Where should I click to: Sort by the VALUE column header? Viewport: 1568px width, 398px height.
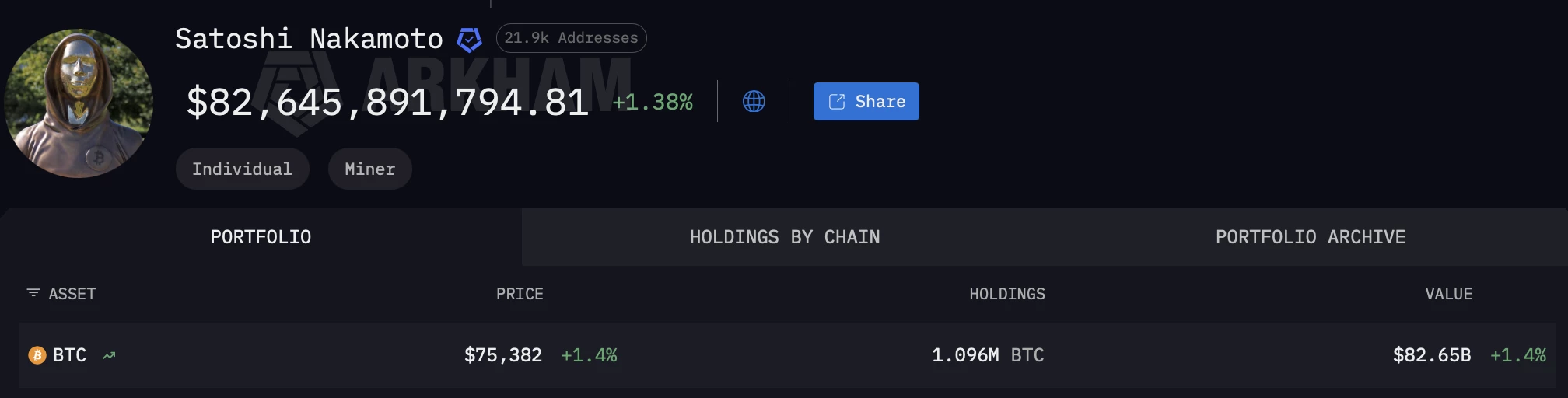[1448, 294]
